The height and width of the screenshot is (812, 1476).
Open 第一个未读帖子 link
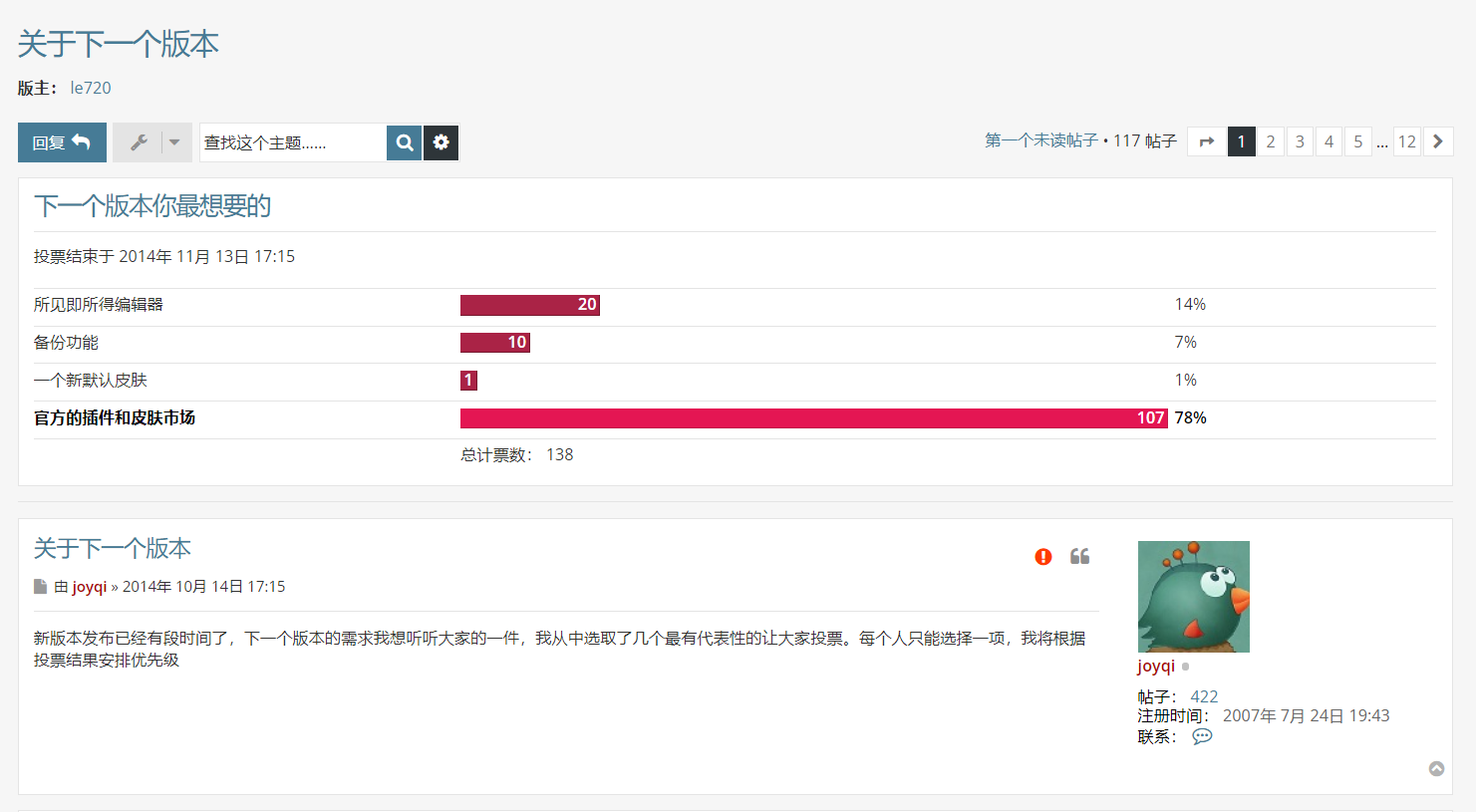[x=1041, y=140]
